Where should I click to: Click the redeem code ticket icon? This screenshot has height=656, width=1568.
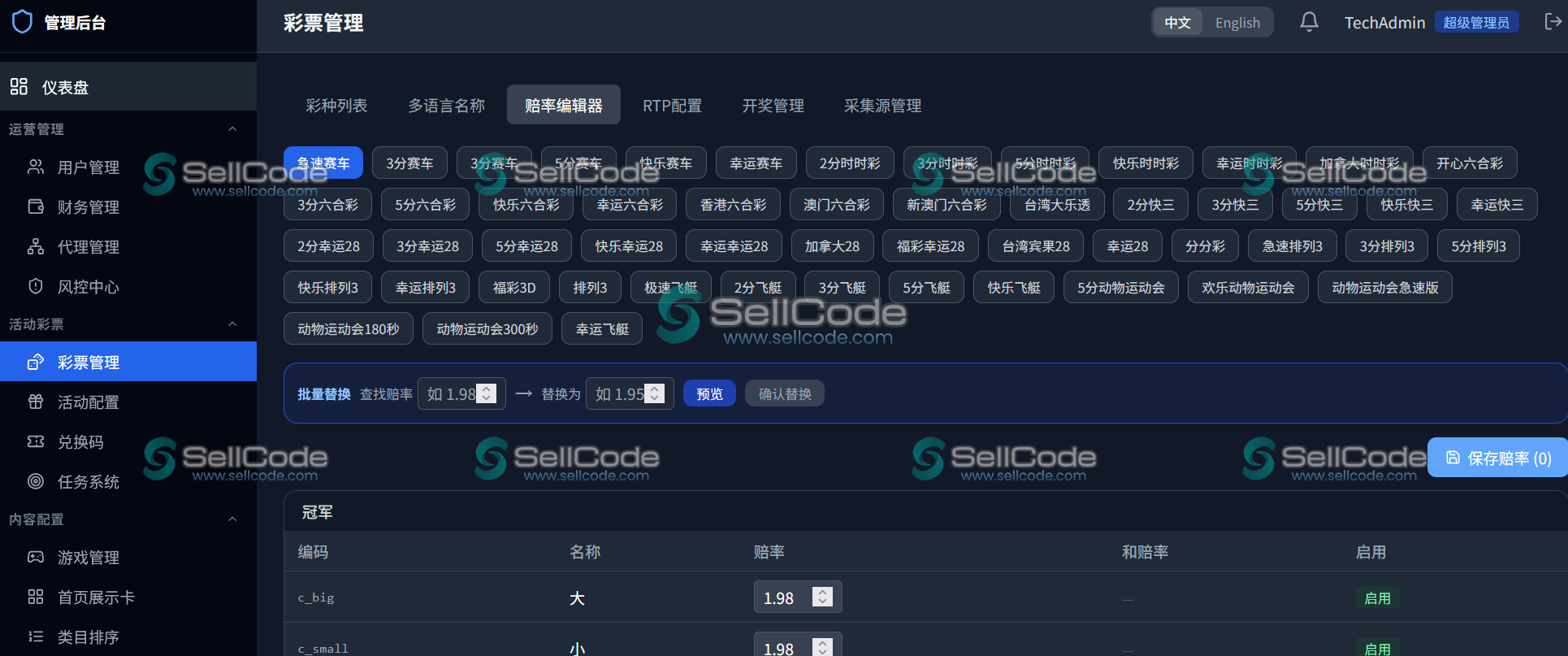tap(36, 441)
